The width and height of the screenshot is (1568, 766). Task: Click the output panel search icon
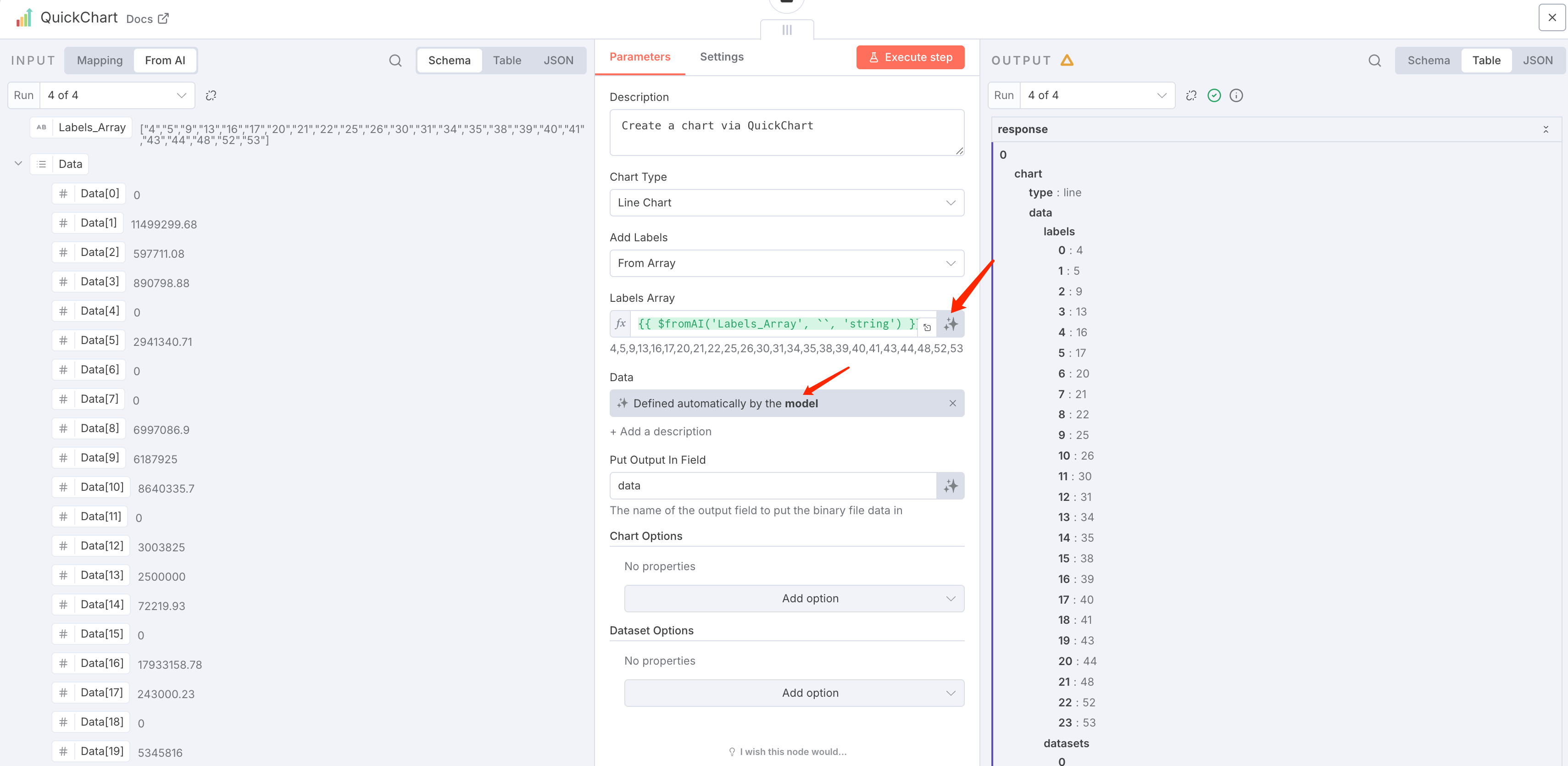pyautogui.click(x=1374, y=60)
